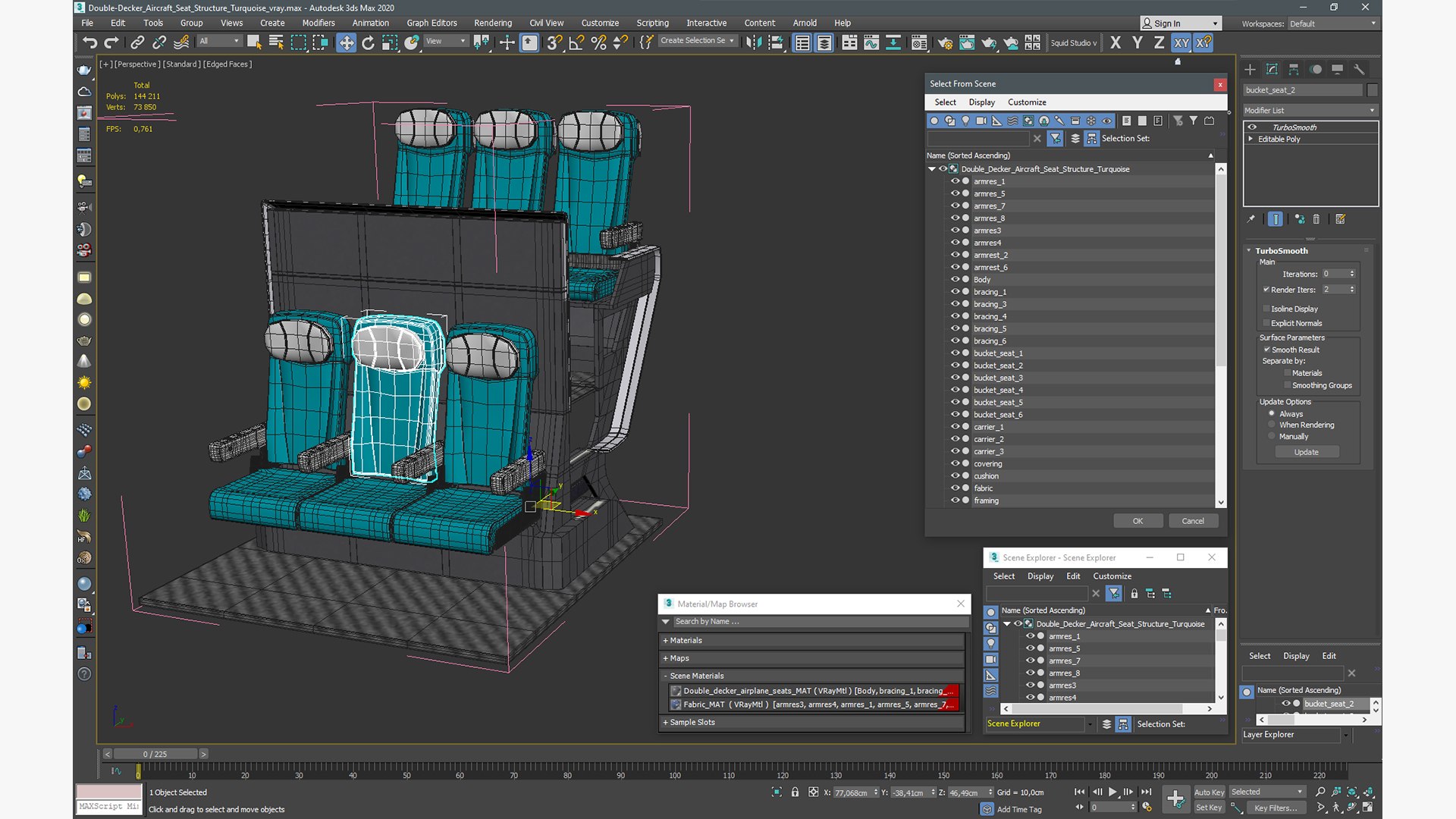Open the Graph Editors menu

click(431, 23)
